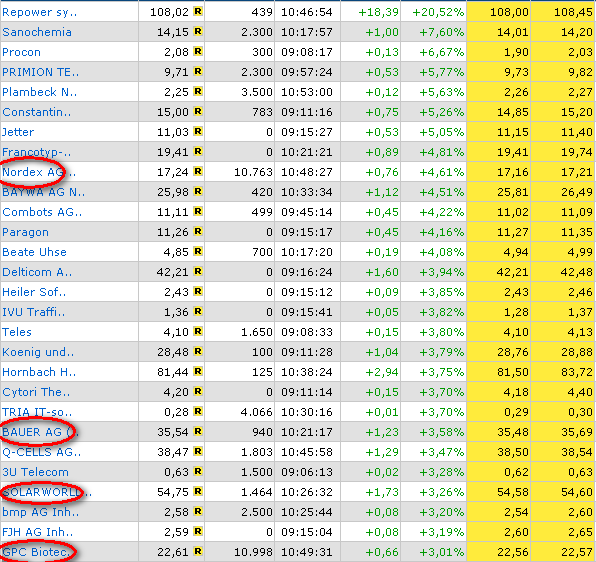Click the R icon in SOLARWORLD row

pos(198,491)
